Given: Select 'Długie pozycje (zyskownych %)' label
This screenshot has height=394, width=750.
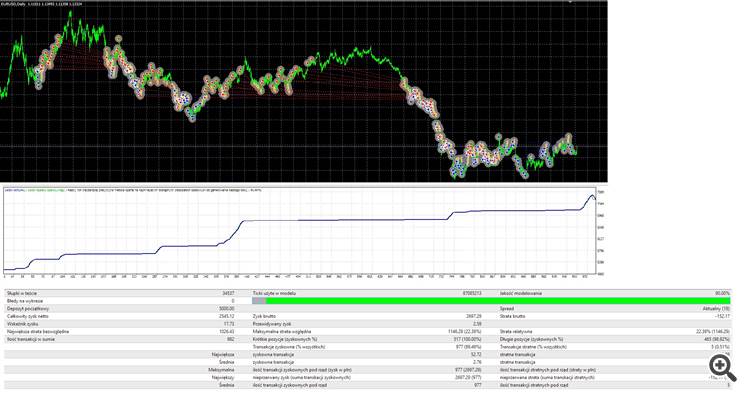Looking at the screenshot, I should (x=531, y=339).
